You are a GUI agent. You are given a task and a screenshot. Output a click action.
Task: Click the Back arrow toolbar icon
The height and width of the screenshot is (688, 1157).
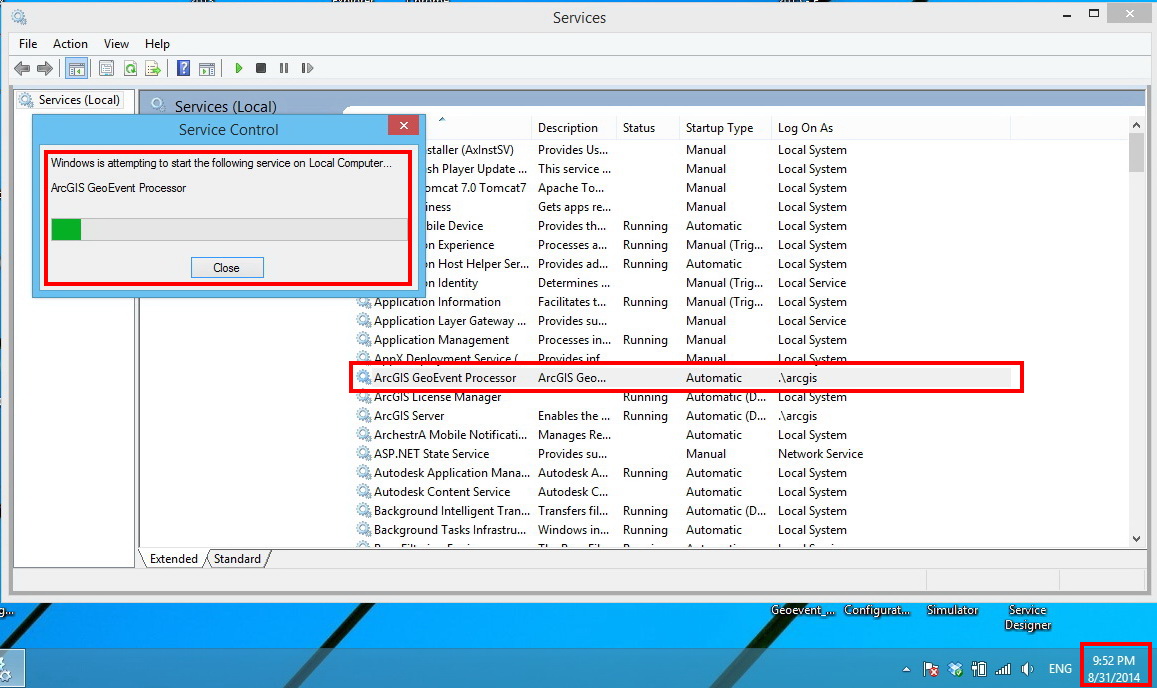tap(22, 69)
